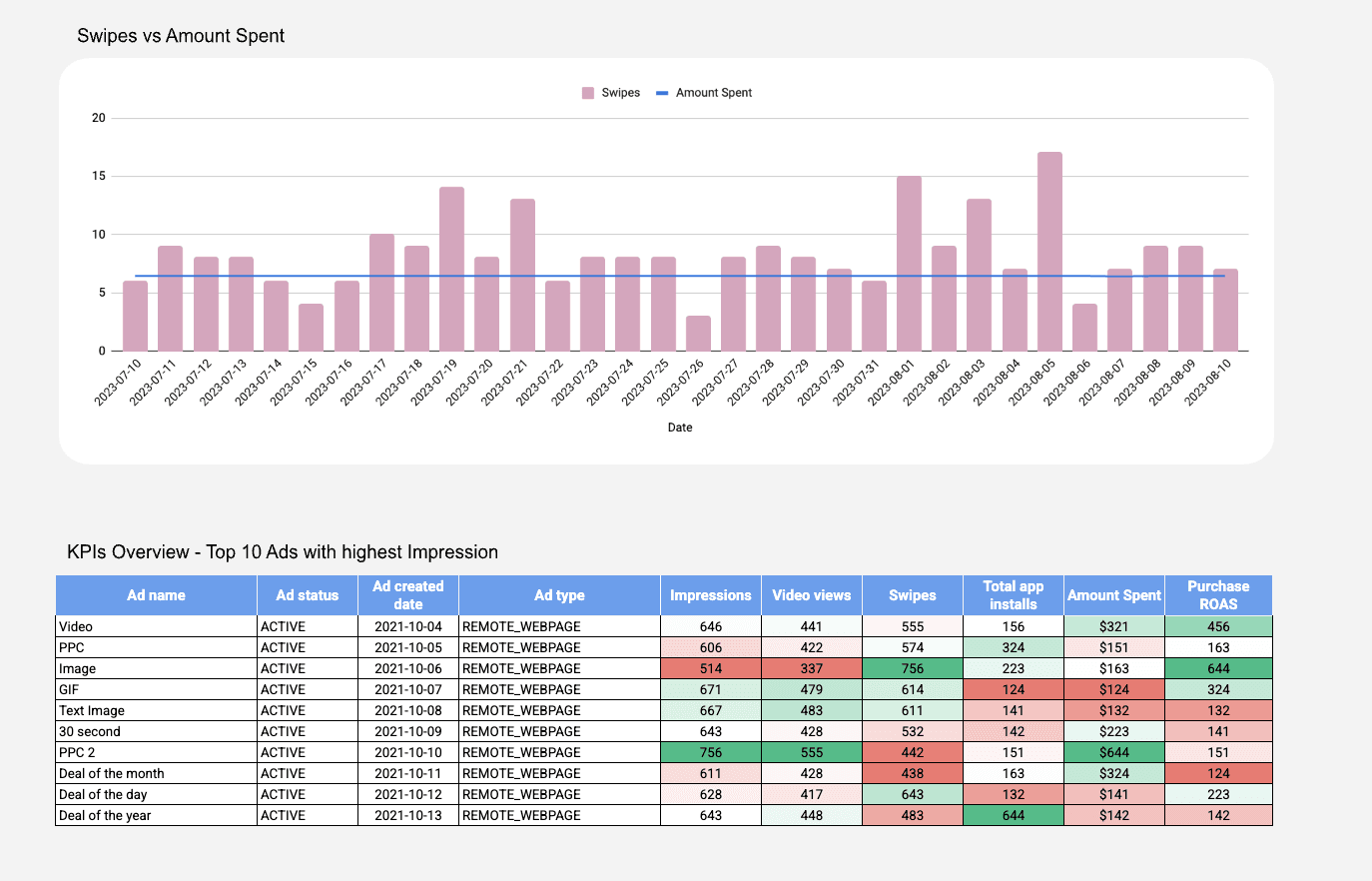Click the Impressions value 756
Image resolution: width=1372 pixels, height=881 pixels.
(x=711, y=753)
